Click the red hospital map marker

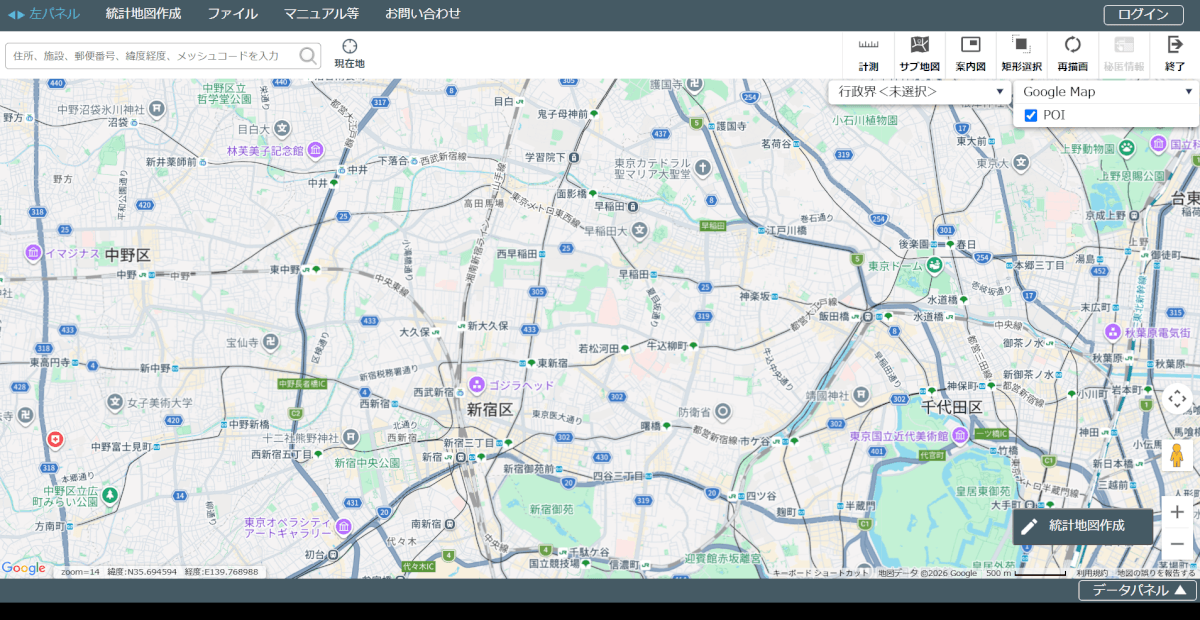point(56,439)
